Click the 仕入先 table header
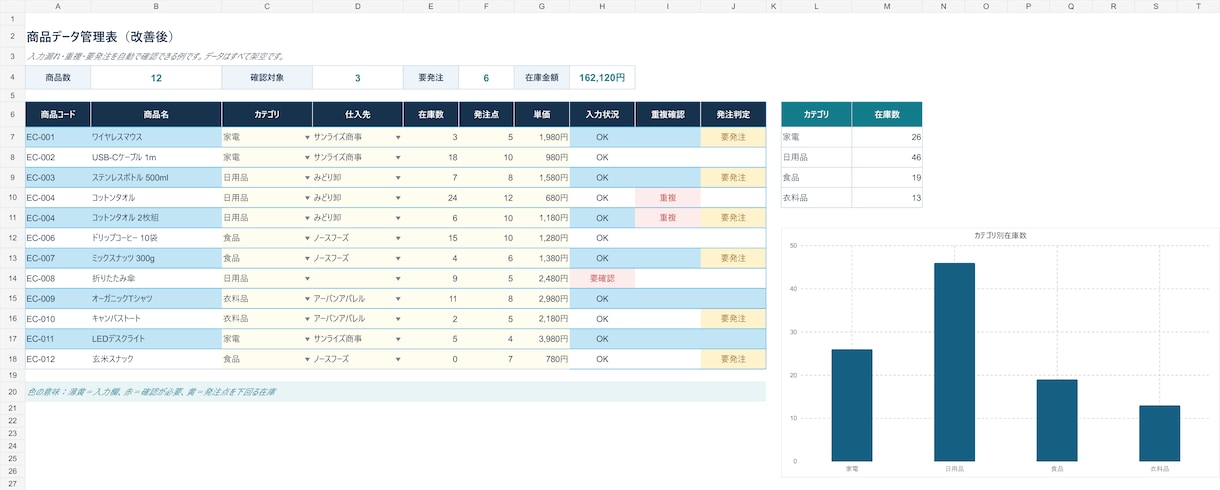1220x490 pixels. click(358, 114)
